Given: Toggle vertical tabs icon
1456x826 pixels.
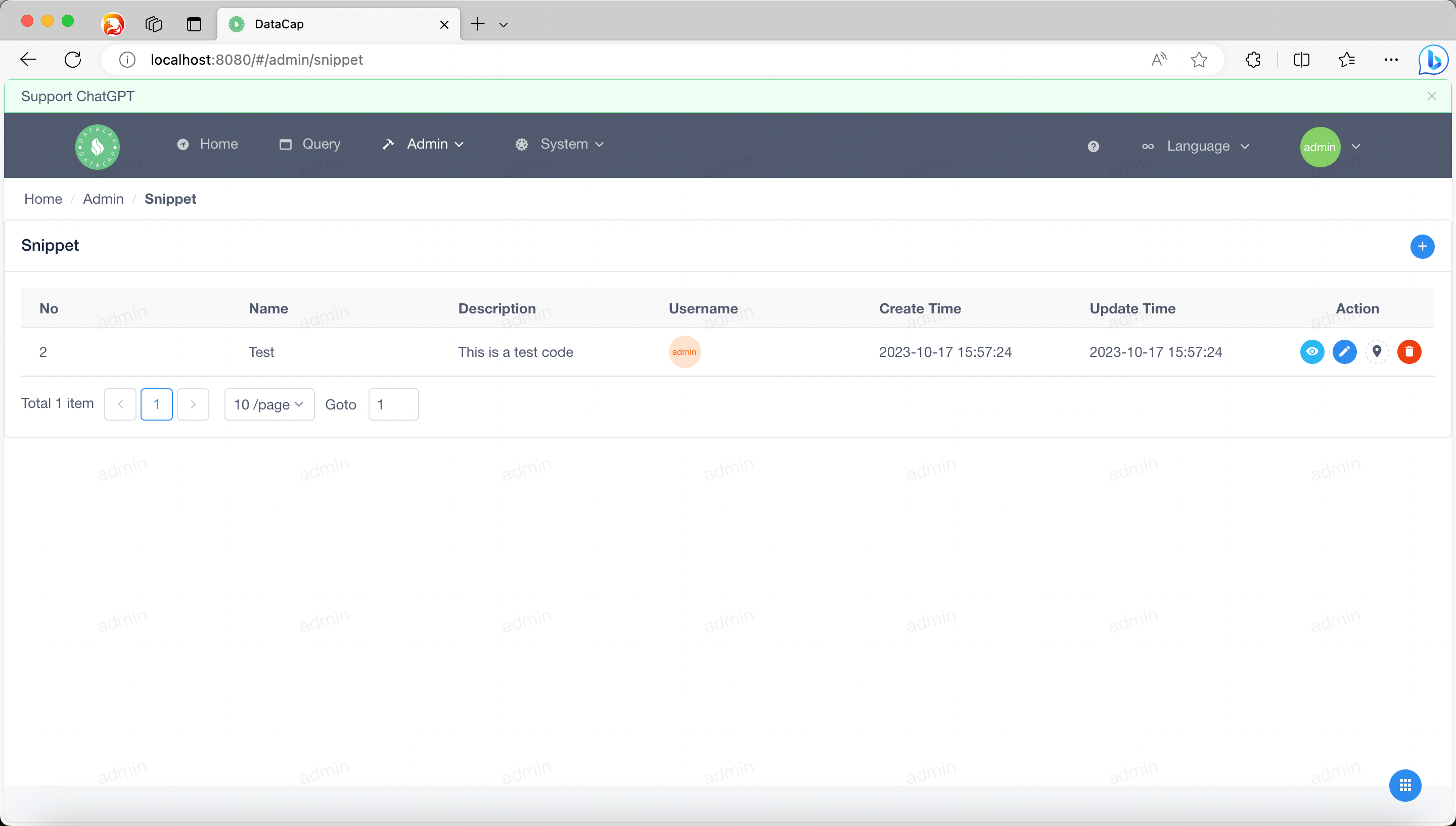Looking at the screenshot, I should point(194,24).
